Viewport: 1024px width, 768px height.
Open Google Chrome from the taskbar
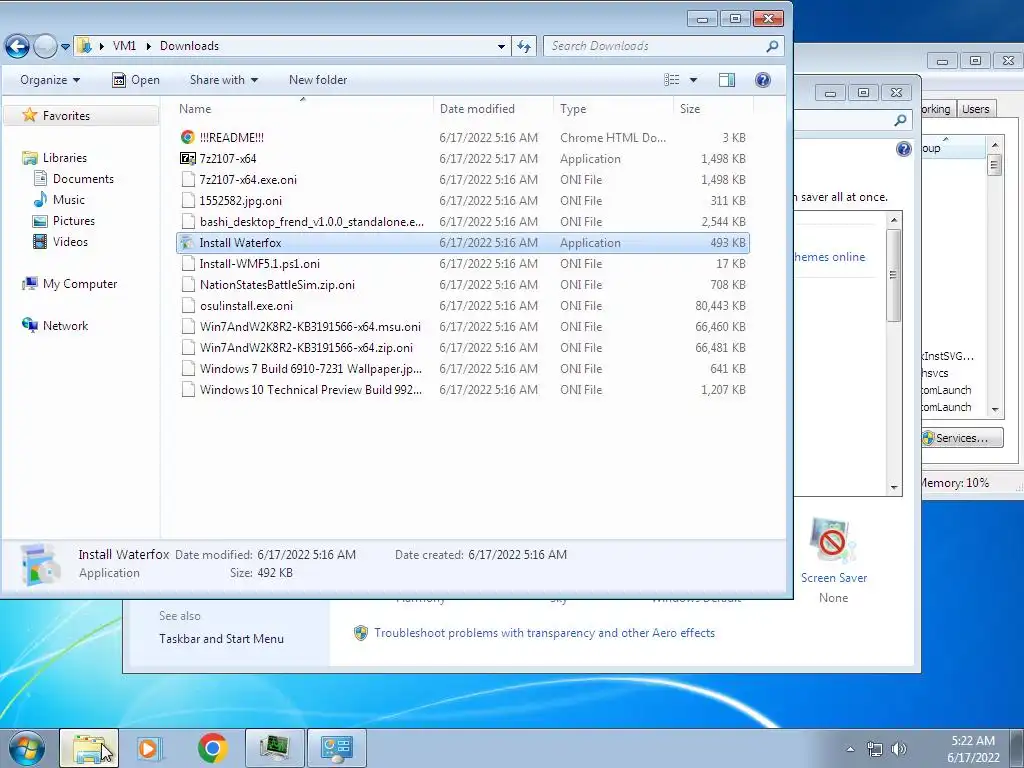[212, 748]
